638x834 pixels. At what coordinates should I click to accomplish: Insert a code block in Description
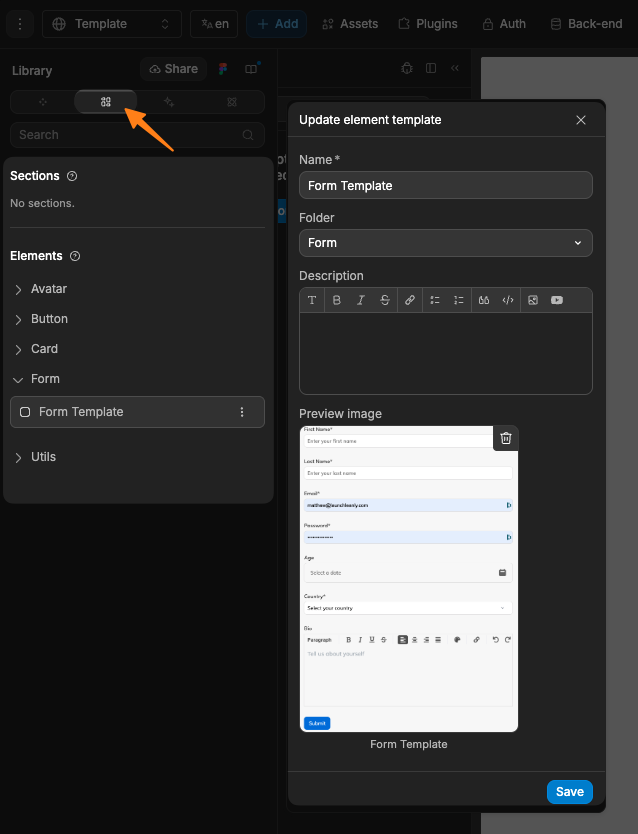coord(508,299)
